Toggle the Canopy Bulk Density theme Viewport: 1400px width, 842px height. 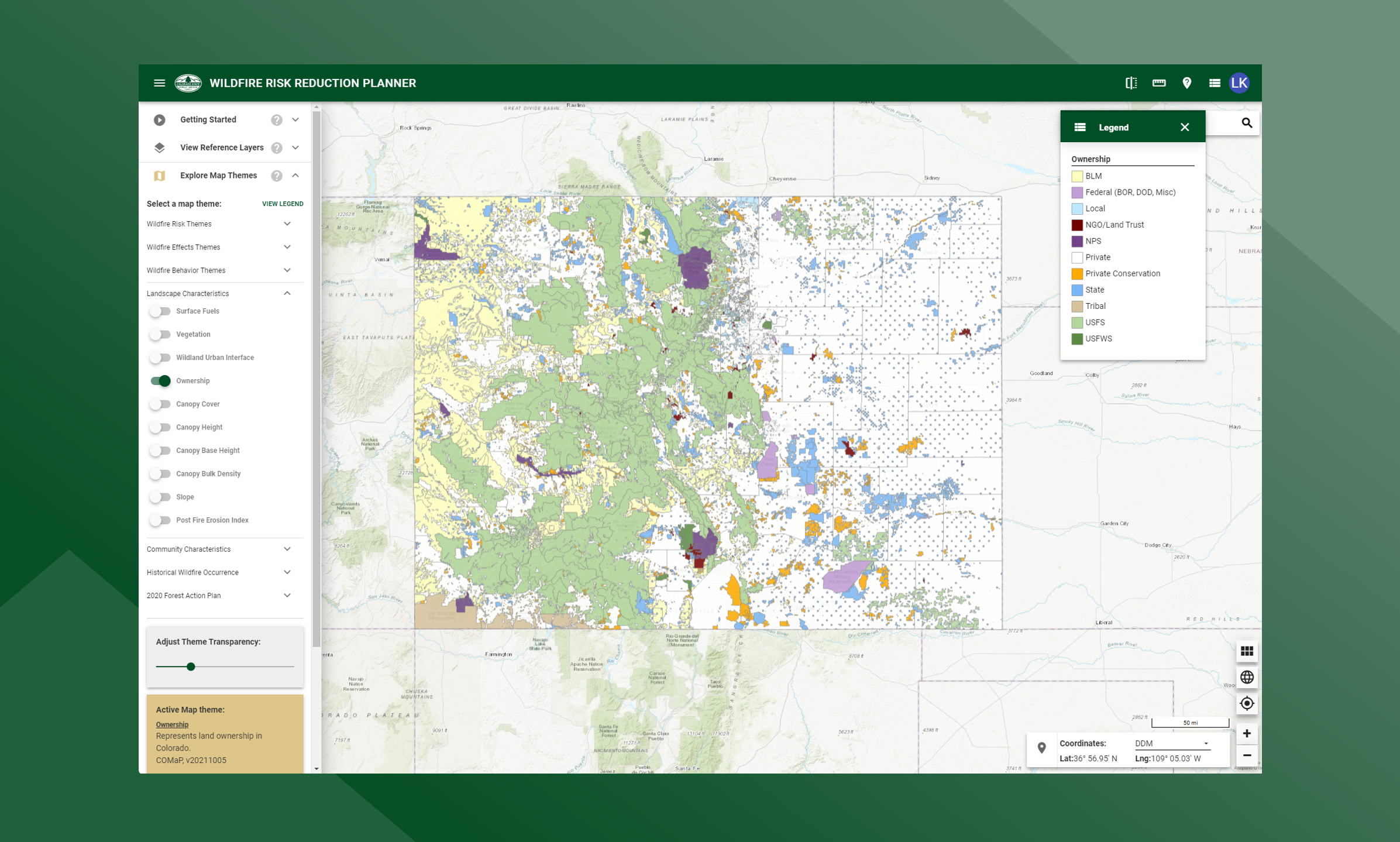click(160, 474)
